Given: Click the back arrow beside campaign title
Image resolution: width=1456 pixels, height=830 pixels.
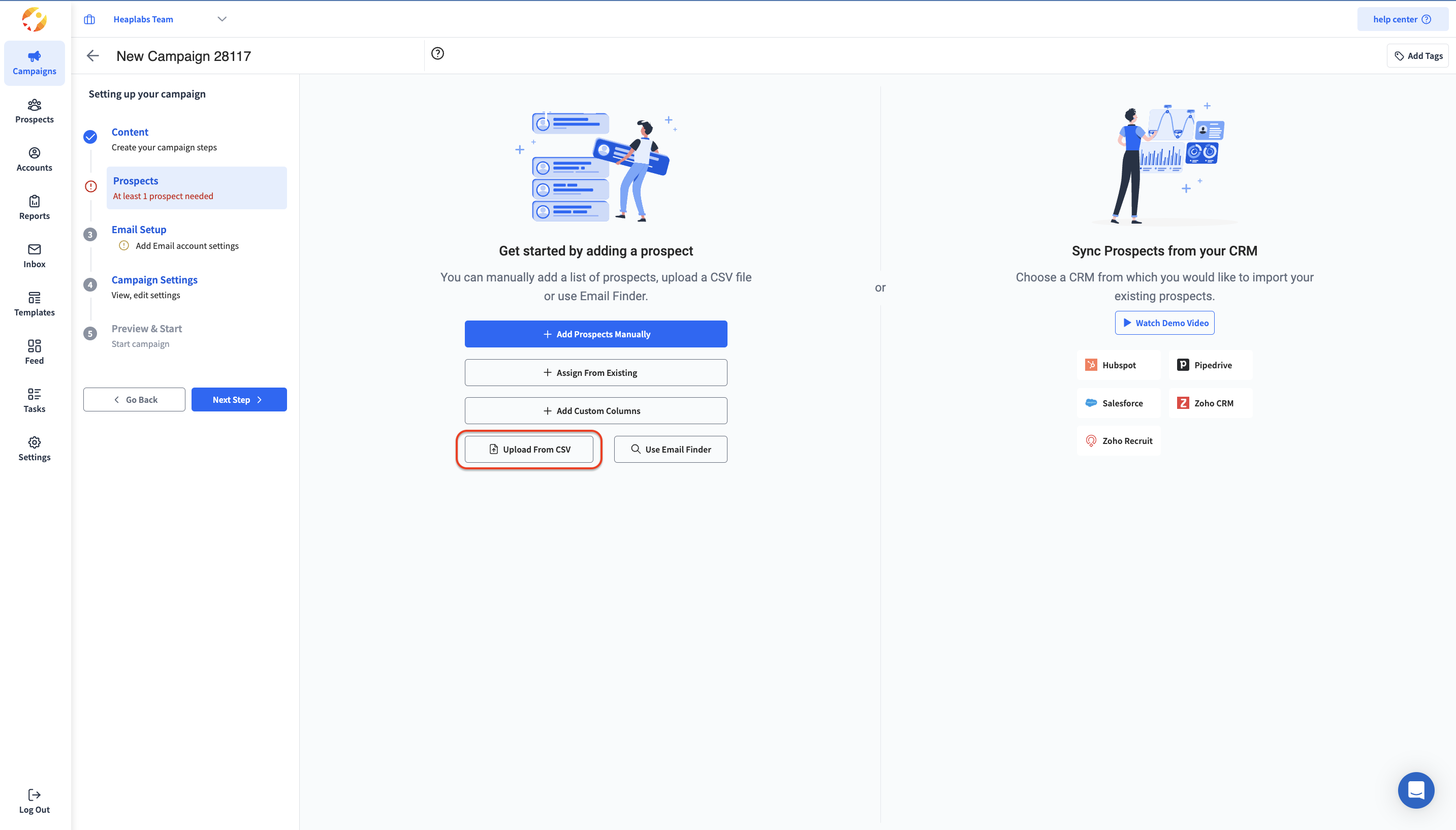Looking at the screenshot, I should click(93, 56).
